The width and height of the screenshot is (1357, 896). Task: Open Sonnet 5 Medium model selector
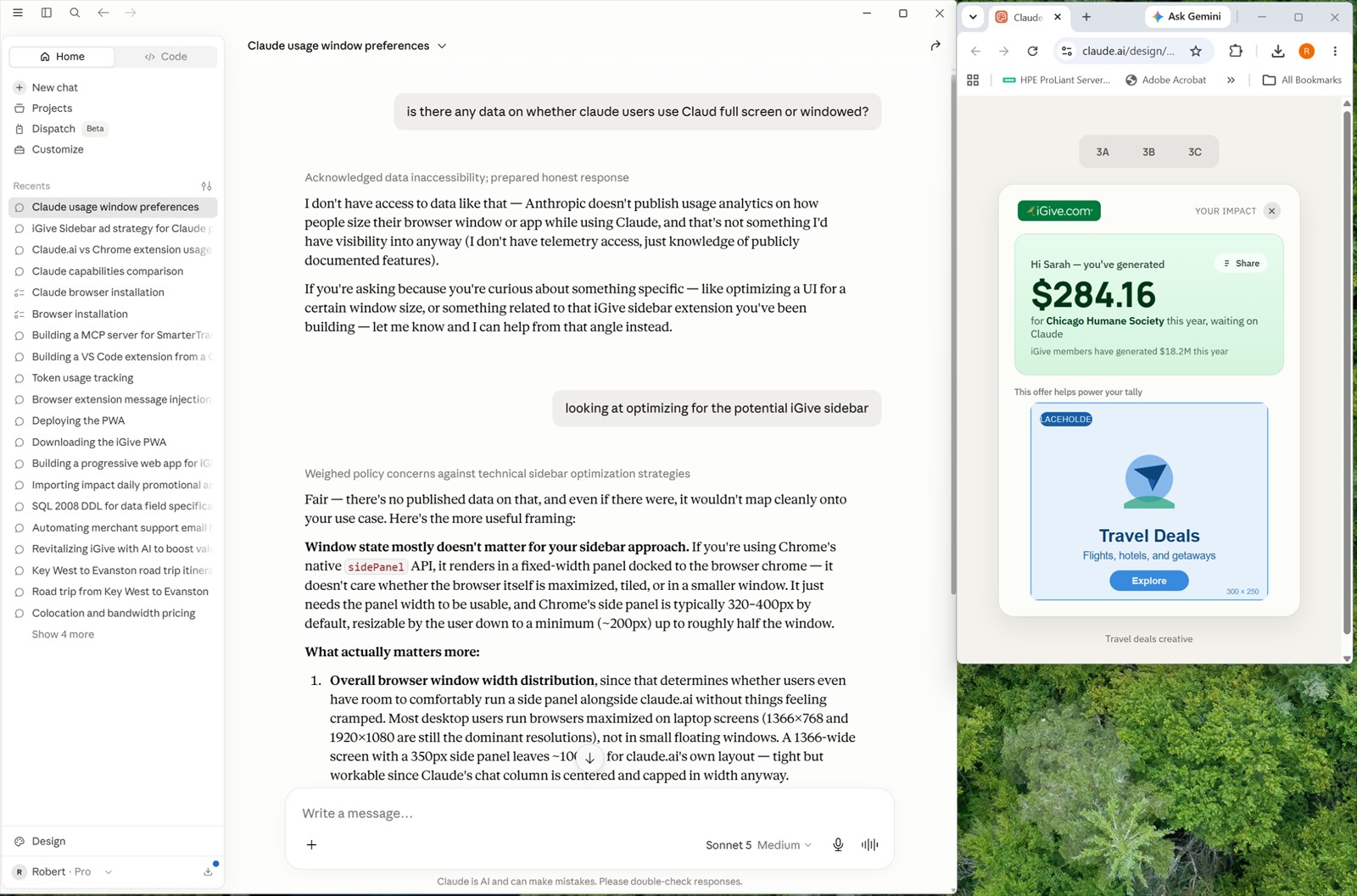[x=758, y=844]
